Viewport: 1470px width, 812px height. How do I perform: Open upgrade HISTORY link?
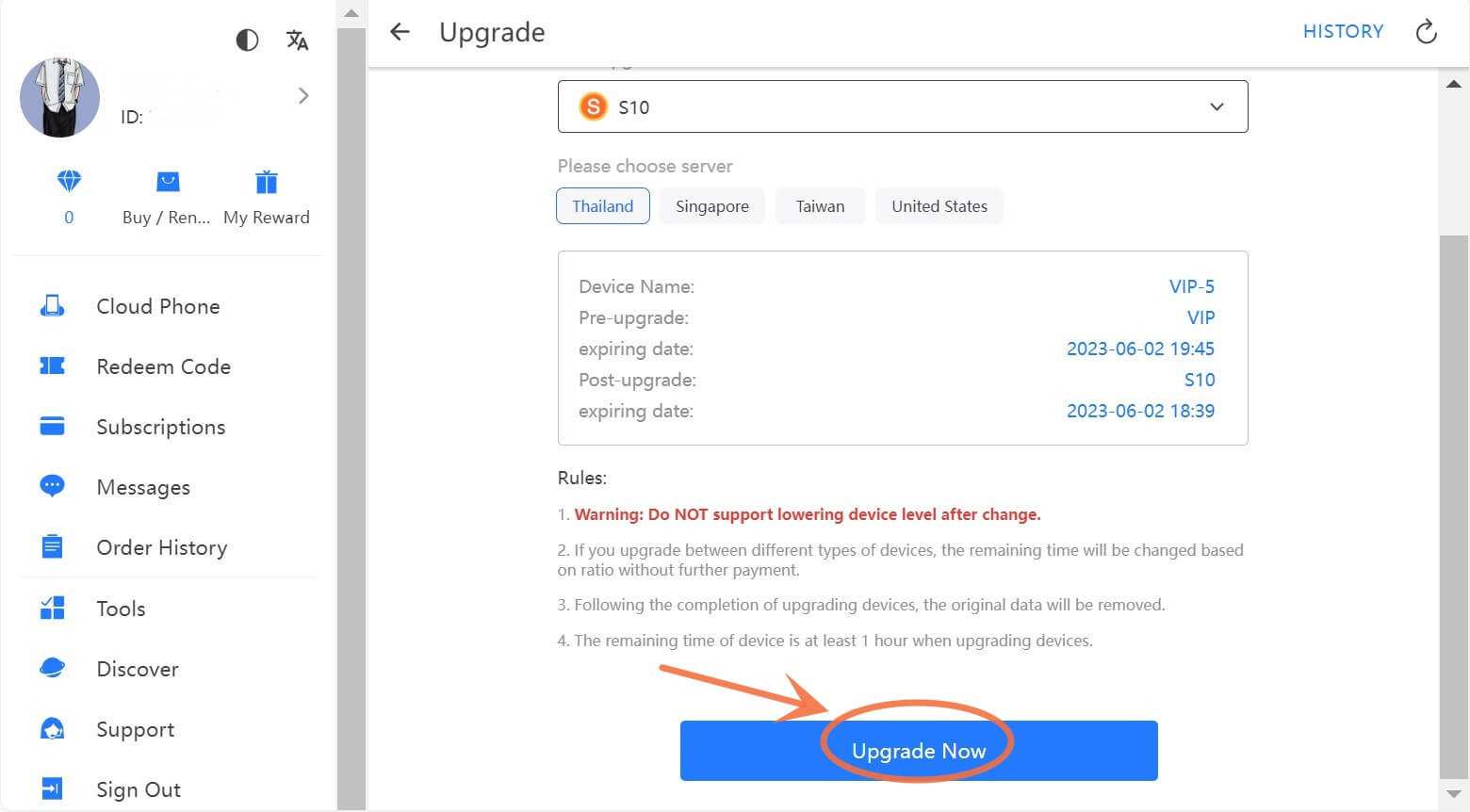pos(1343,31)
